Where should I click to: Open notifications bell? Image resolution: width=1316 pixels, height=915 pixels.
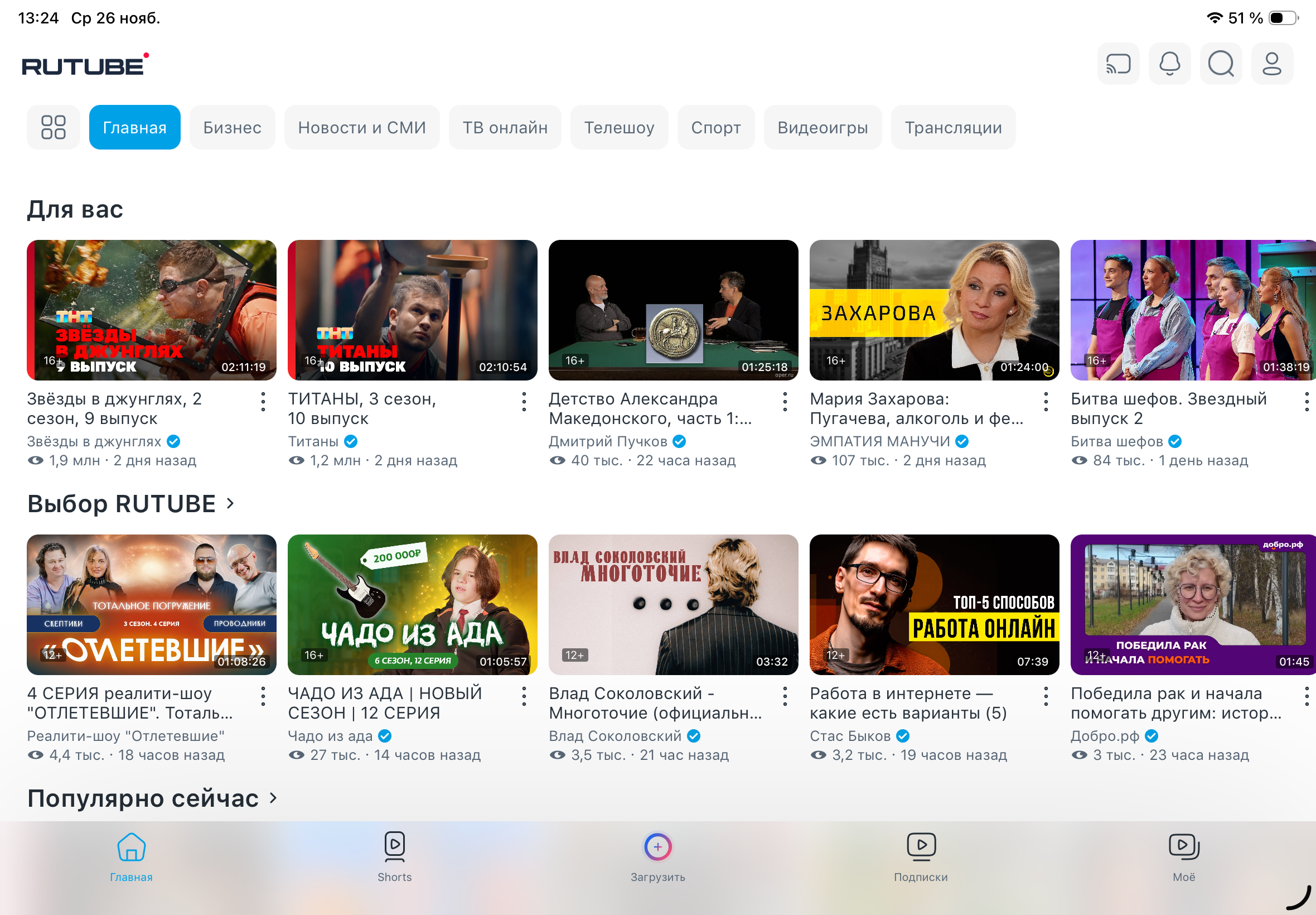[x=1169, y=64]
